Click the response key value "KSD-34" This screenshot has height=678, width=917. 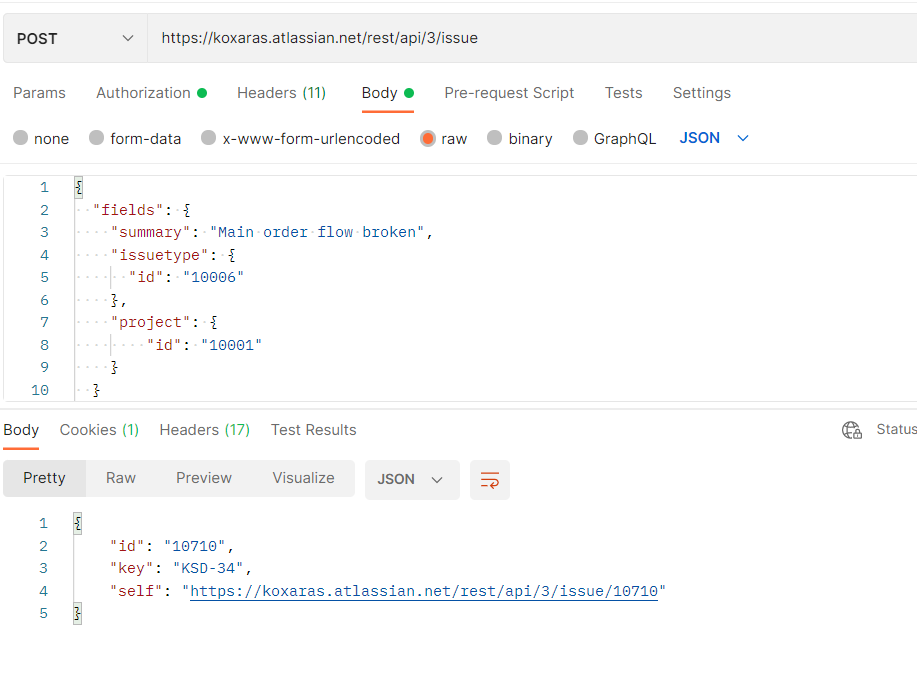click(208, 569)
